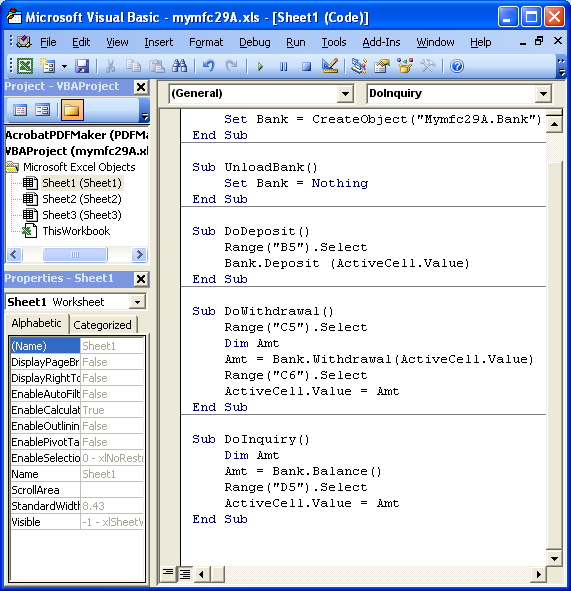Click the Insert UserForm toolbar icon
The width and height of the screenshot is (571, 591).
(48, 66)
